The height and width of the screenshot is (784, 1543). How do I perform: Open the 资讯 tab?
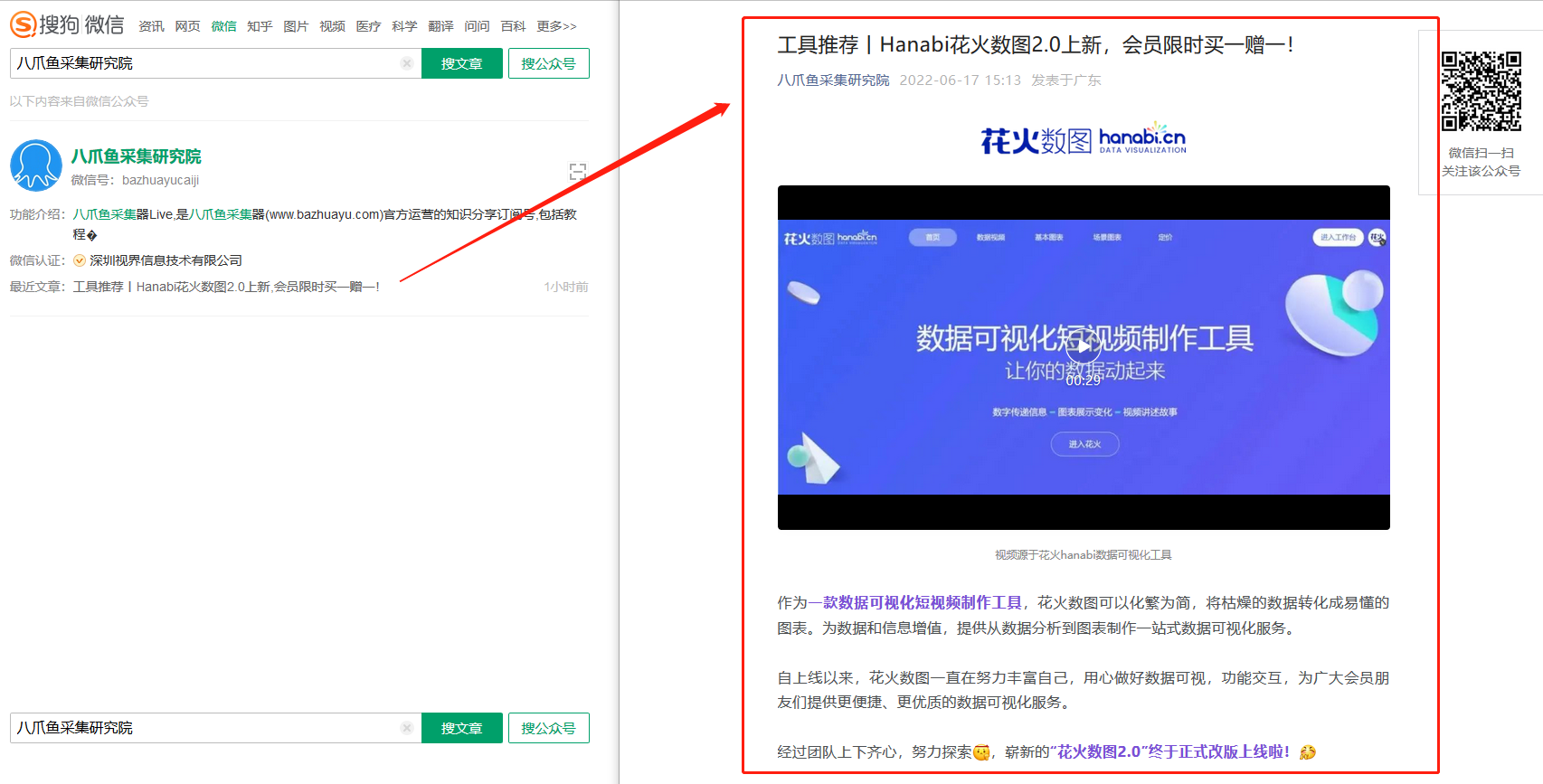(151, 26)
